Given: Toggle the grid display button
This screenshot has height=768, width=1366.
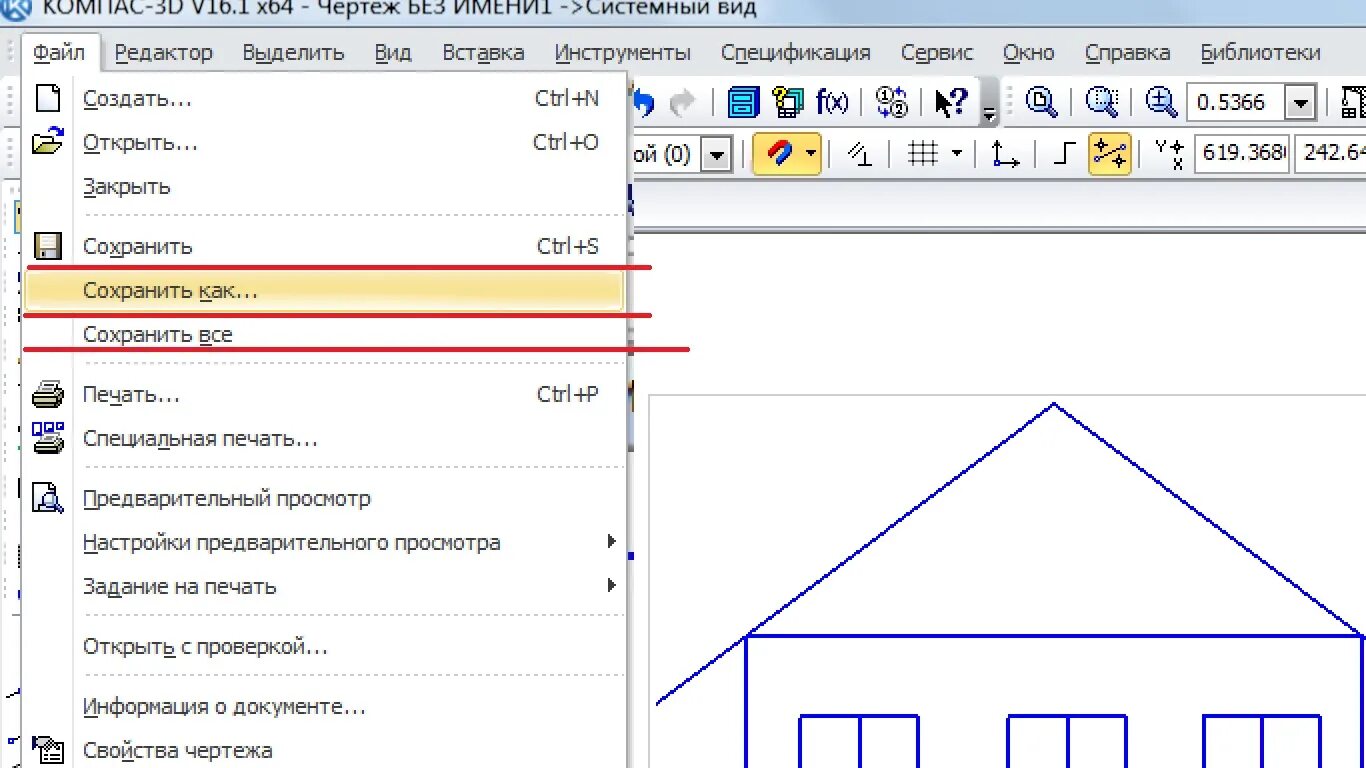Looking at the screenshot, I should pos(922,154).
